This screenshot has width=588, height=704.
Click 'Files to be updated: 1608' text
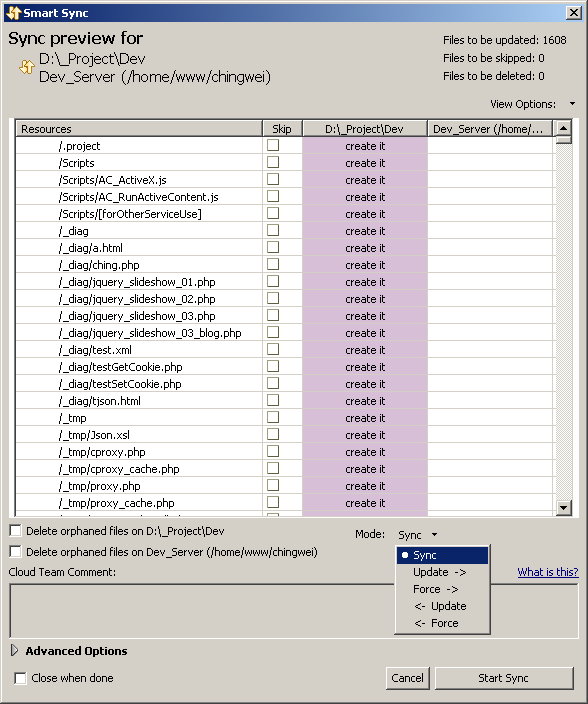pos(505,40)
